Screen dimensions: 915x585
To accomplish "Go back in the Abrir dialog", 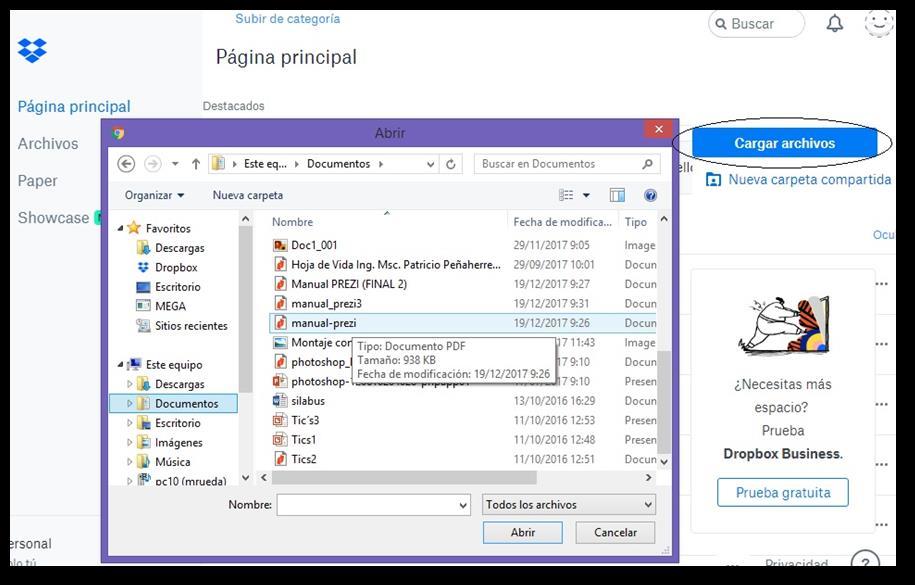I will coord(126,164).
